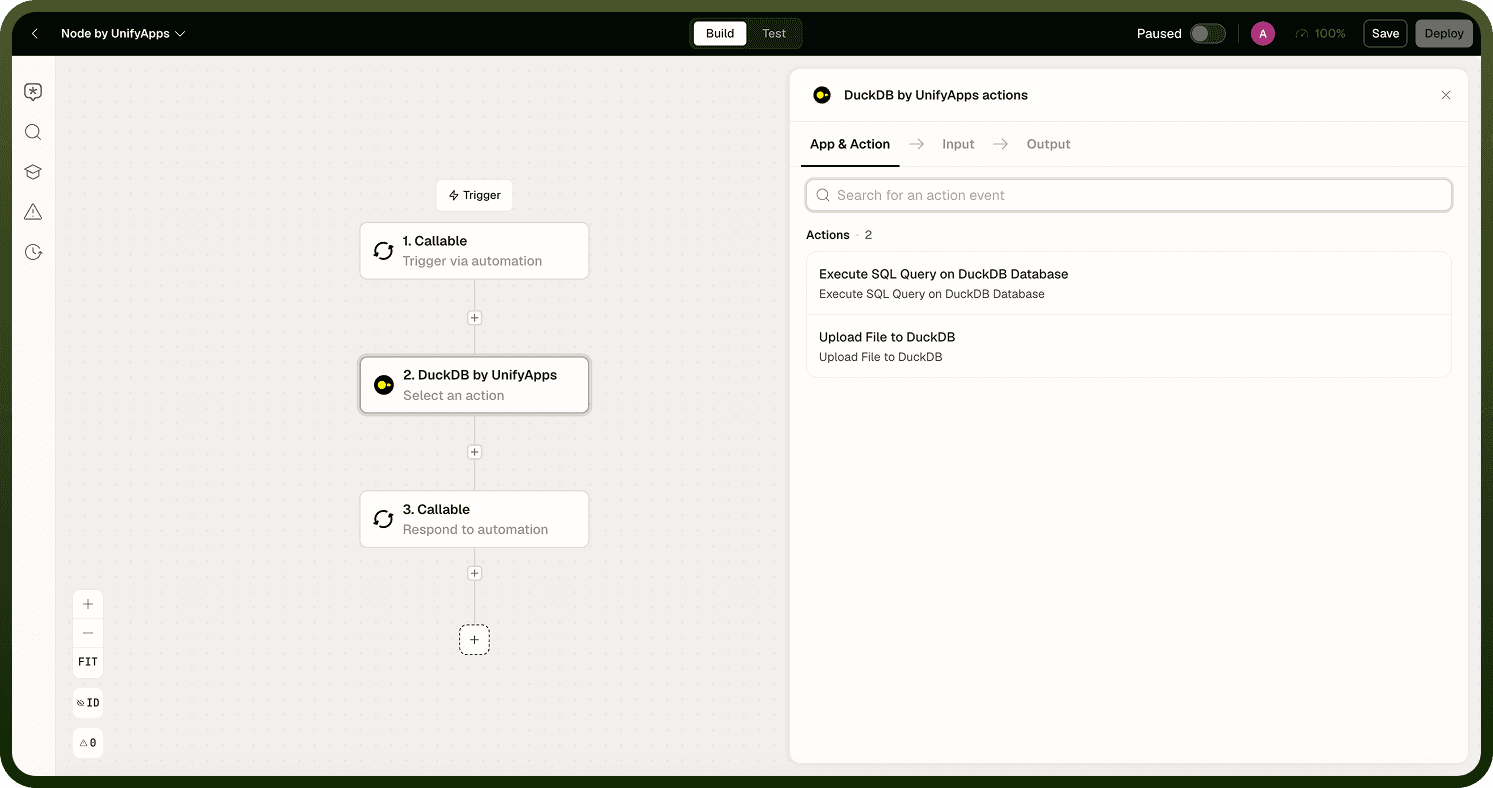The height and width of the screenshot is (788, 1493).
Task: Click the Deploy button
Action: [x=1444, y=33]
